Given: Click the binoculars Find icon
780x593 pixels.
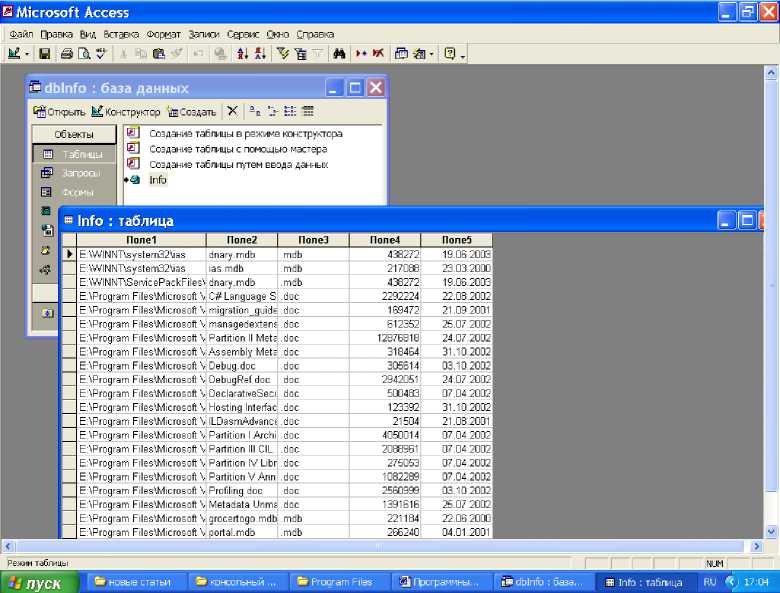Looking at the screenshot, I should (339, 53).
